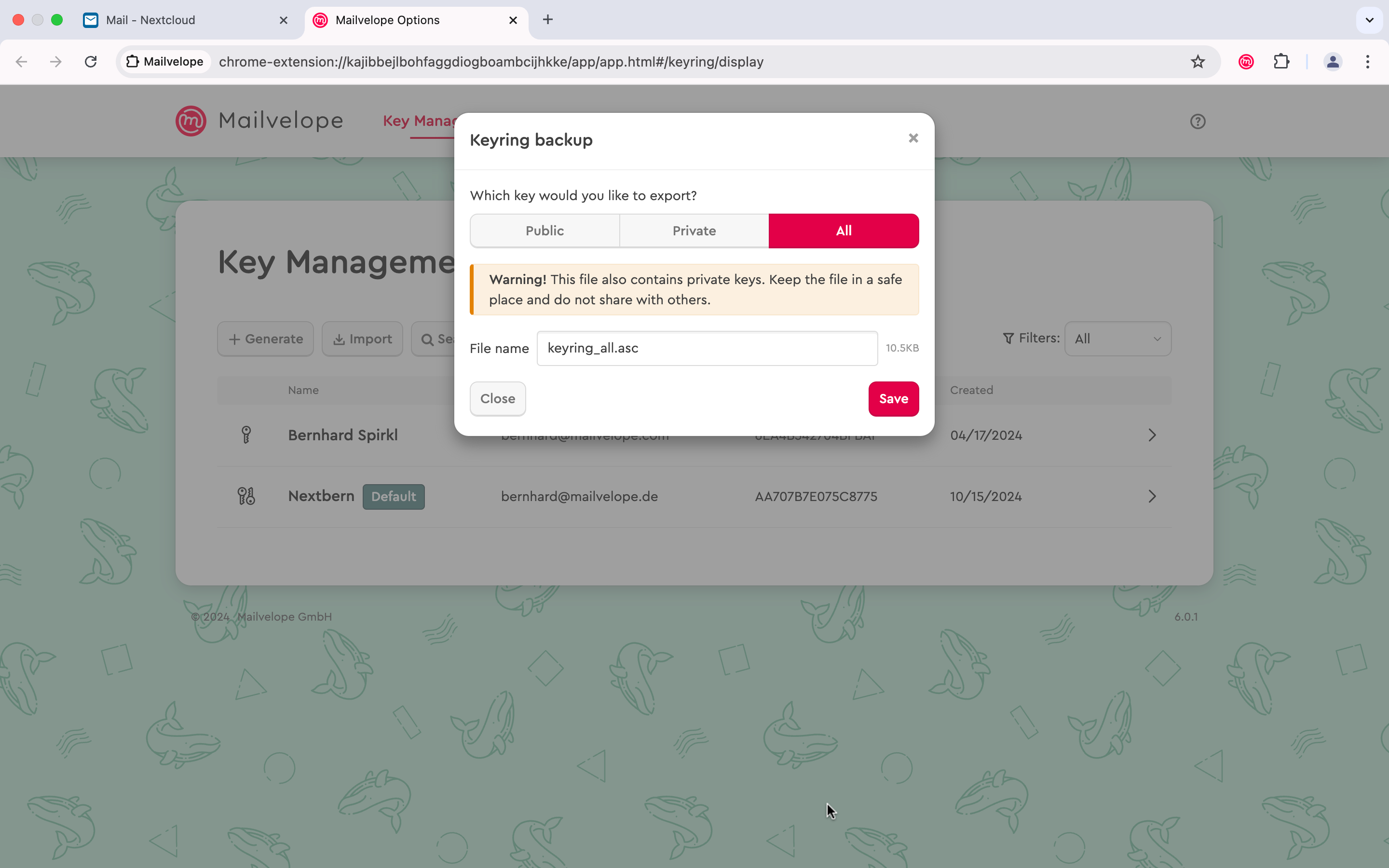
Task: Open Chrome profile avatar icon
Action: coord(1333,61)
